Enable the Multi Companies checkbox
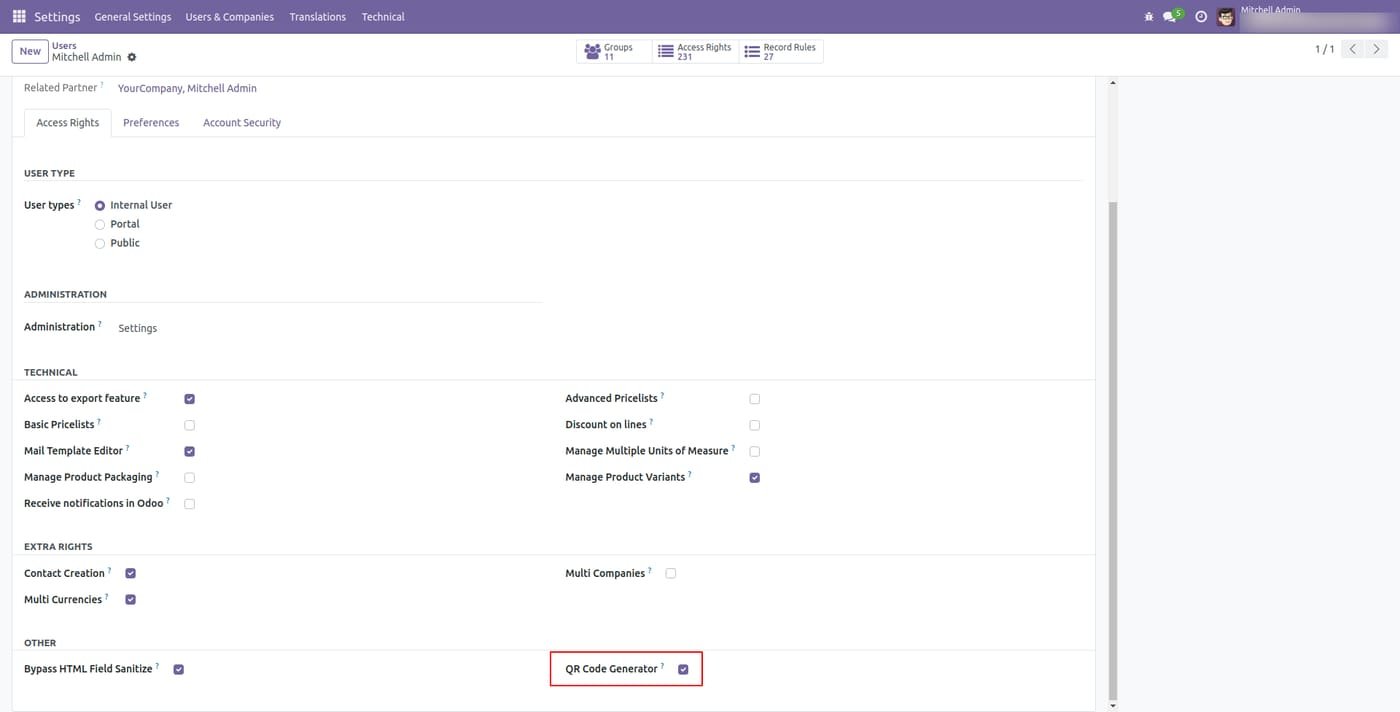This screenshot has width=1400, height=712. tap(671, 574)
